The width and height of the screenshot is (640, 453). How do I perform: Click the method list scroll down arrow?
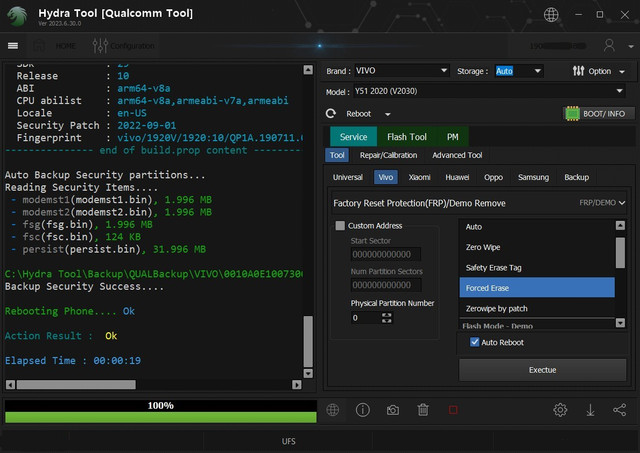[x=620, y=323]
